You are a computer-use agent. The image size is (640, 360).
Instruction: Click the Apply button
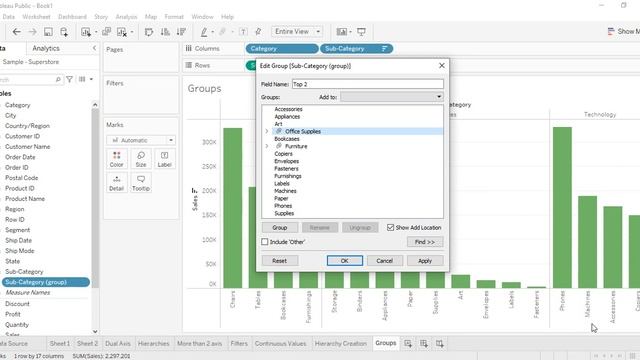tap(425, 260)
